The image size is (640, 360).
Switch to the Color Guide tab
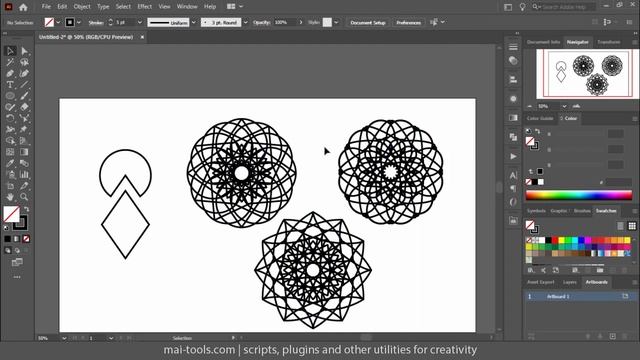(x=540, y=118)
